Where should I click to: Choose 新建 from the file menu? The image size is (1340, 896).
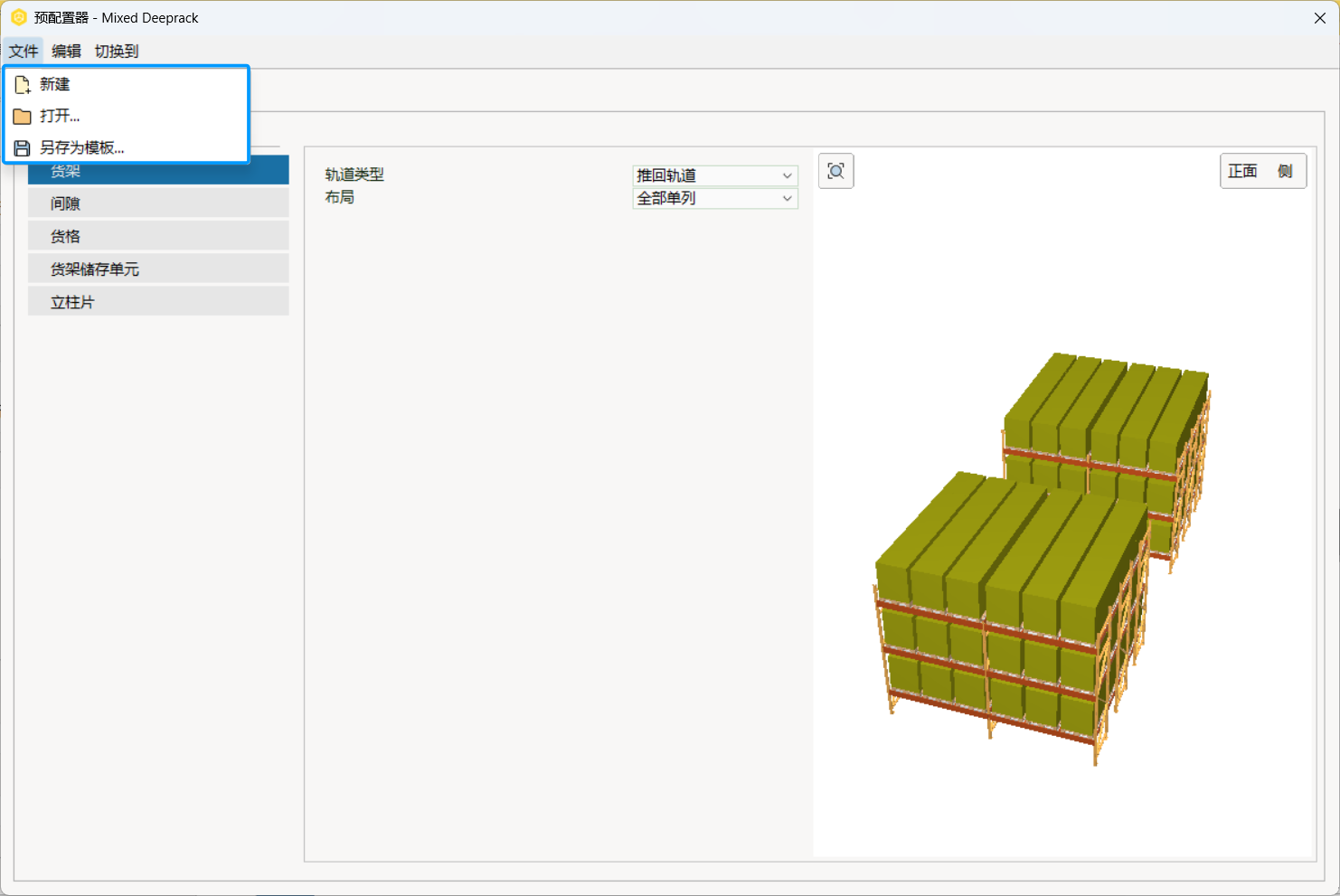(x=127, y=85)
